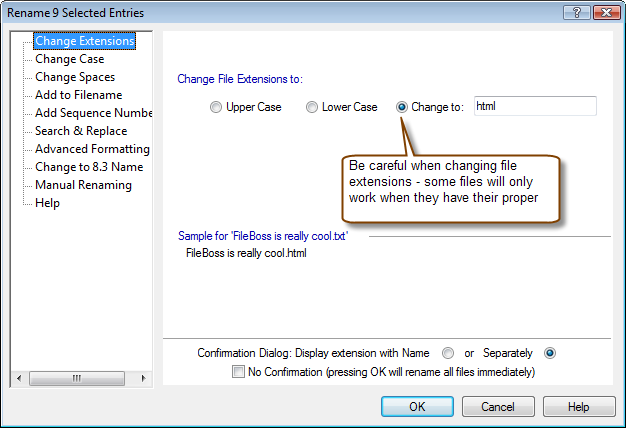Choose Manual Renaming tree item
Screen dimensions: 626x428
click(83, 185)
